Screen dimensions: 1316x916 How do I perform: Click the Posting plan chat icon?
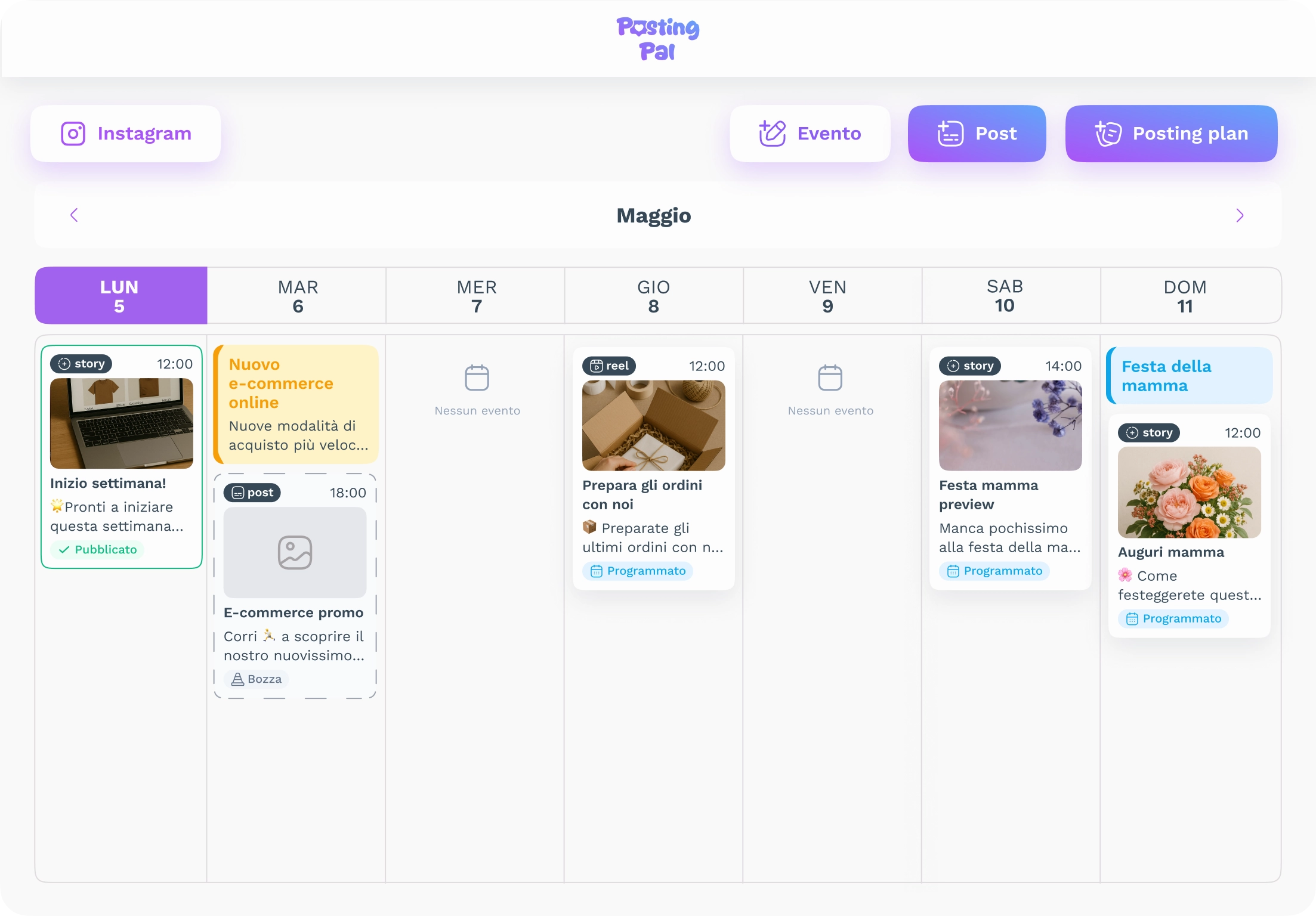coord(1108,134)
